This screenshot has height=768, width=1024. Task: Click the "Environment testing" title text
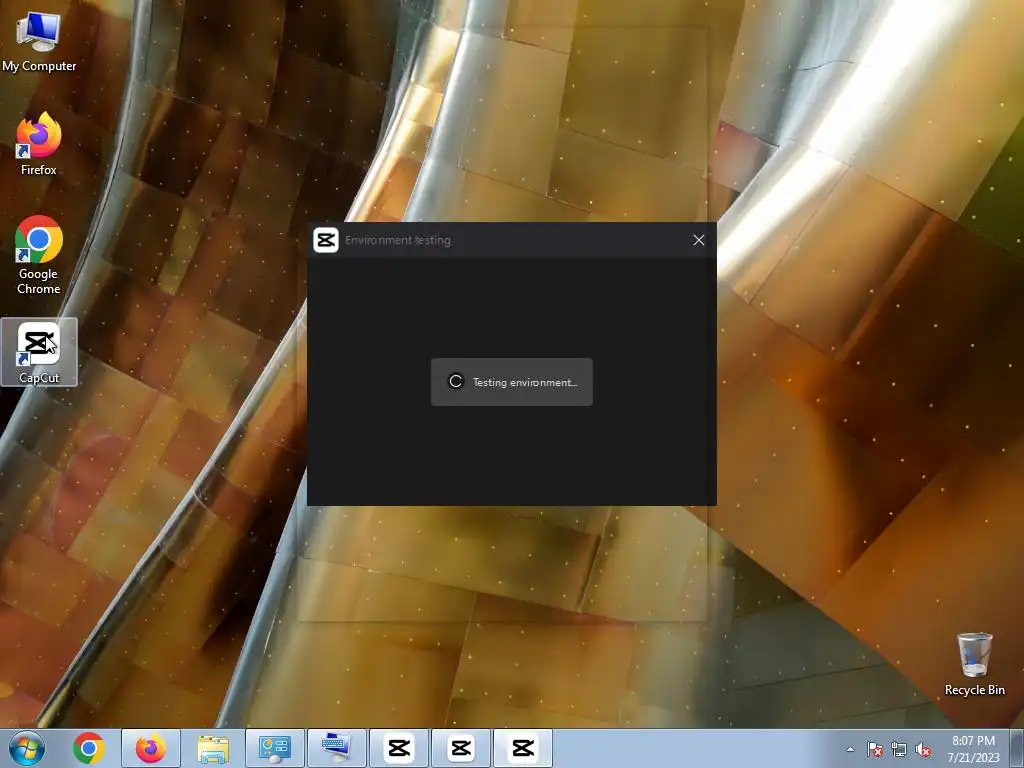398,240
